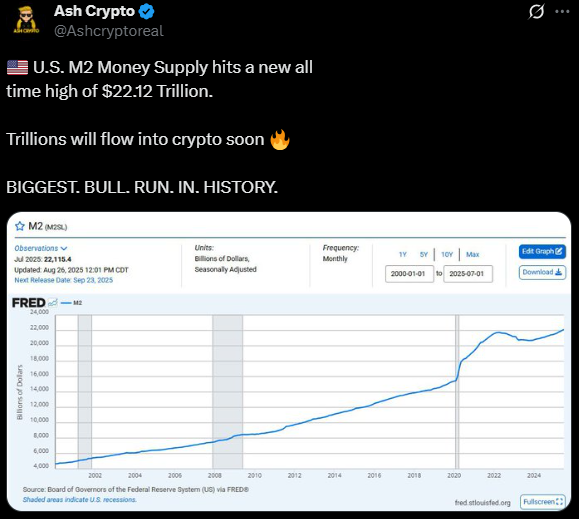
Task: Click the US flag emoji
Action: tap(17, 68)
